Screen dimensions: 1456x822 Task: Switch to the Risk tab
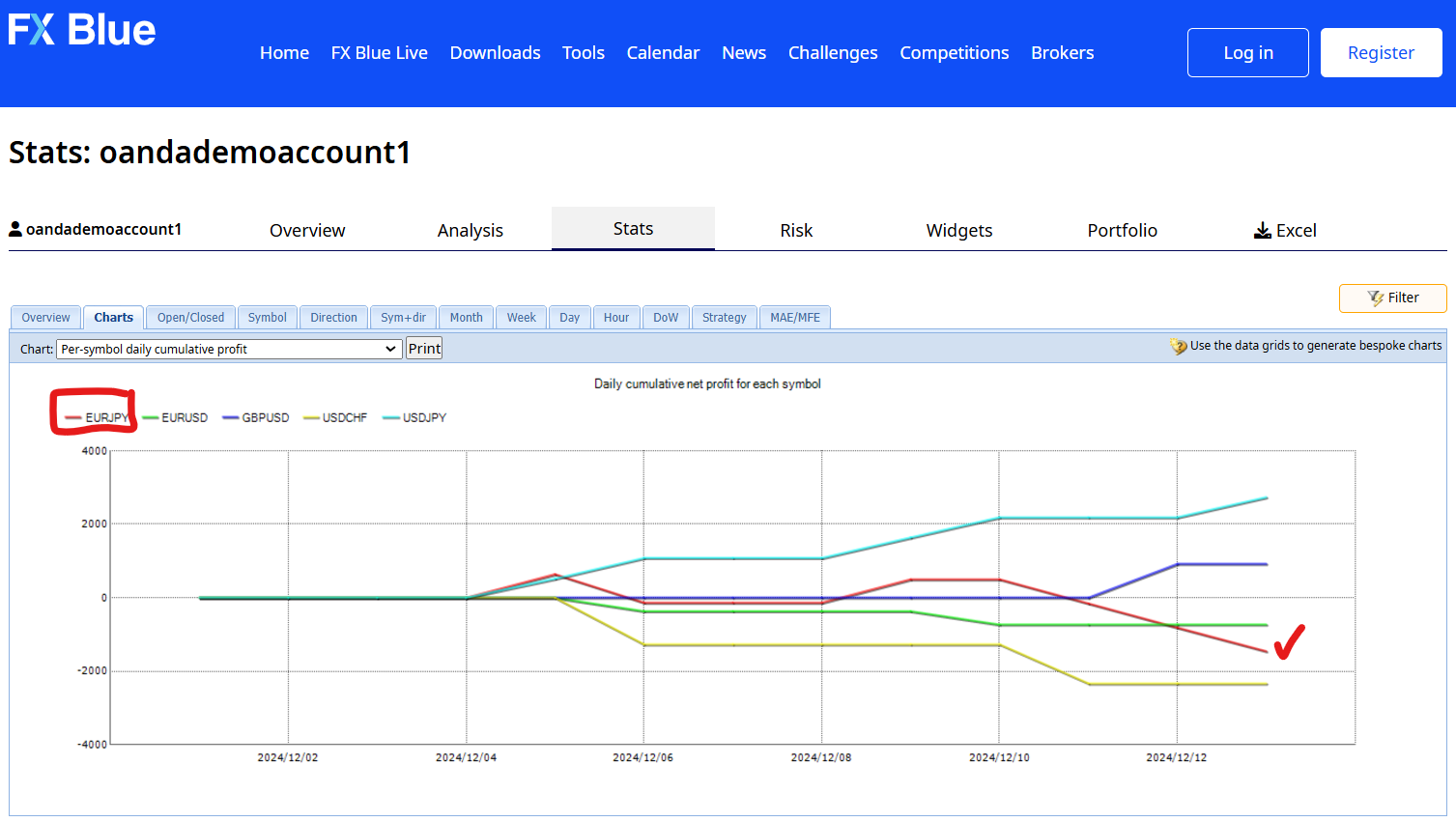click(x=796, y=230)
